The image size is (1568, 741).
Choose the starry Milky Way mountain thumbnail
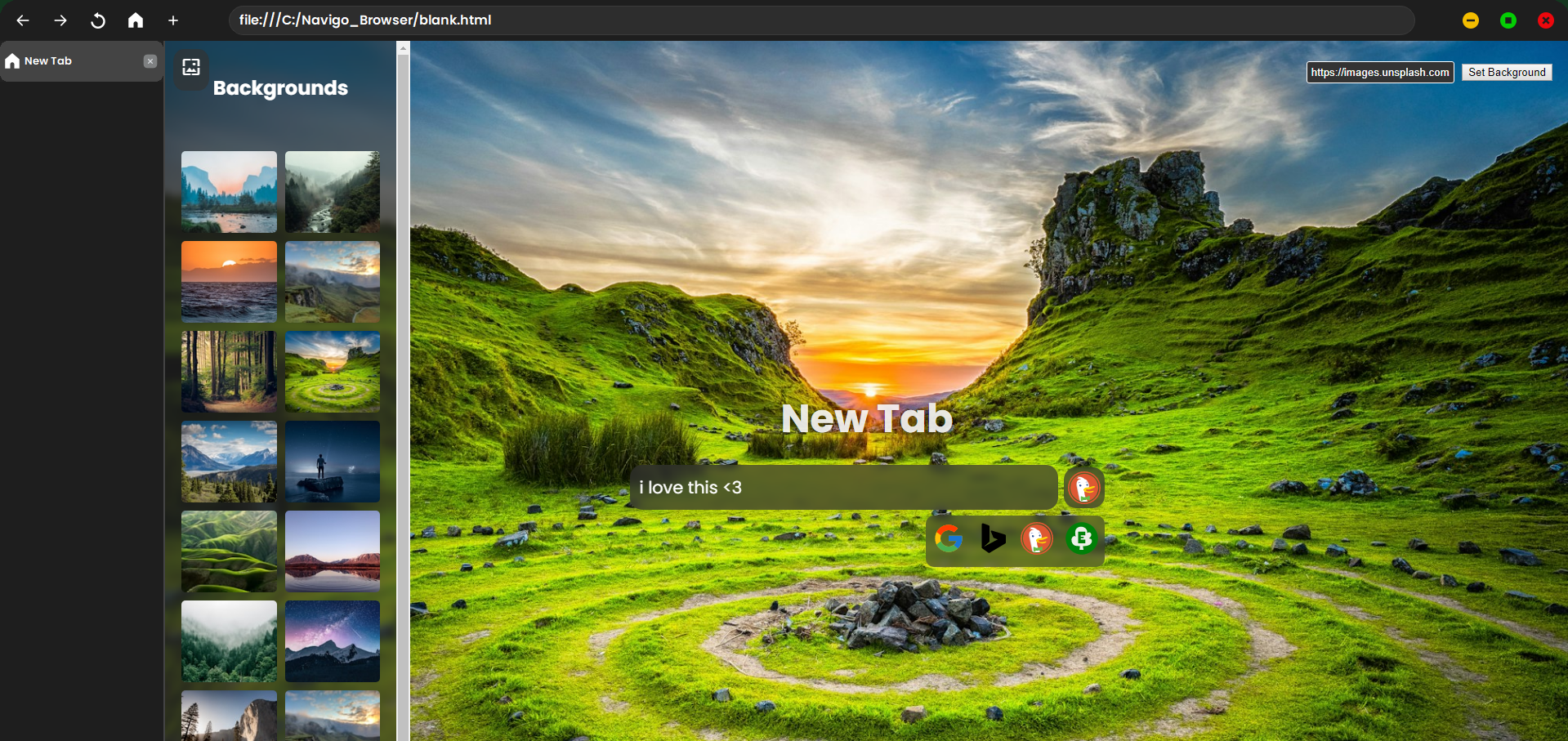pos(333,641)
